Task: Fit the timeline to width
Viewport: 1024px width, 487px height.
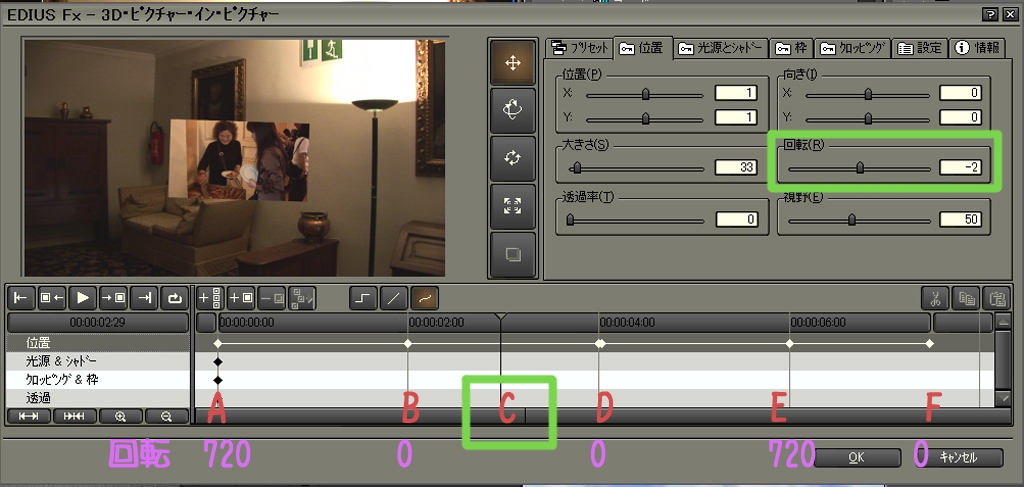Action: 28,416
